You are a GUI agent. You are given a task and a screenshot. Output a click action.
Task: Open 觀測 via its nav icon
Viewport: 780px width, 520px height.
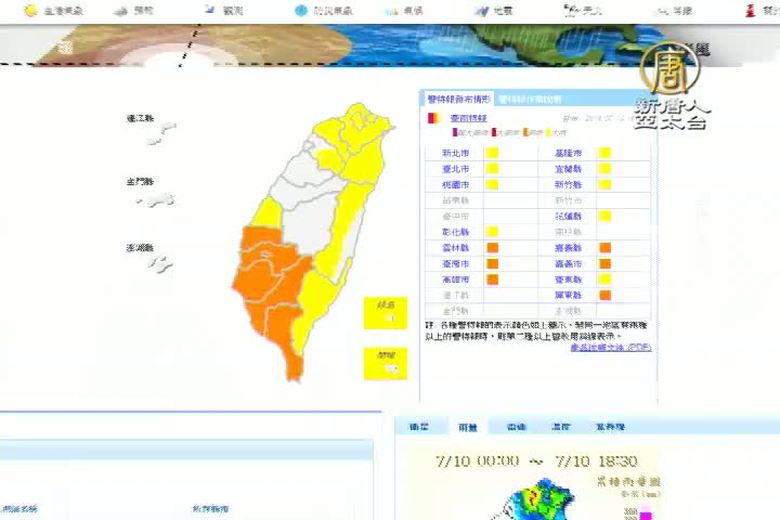[x=209, y=11]
